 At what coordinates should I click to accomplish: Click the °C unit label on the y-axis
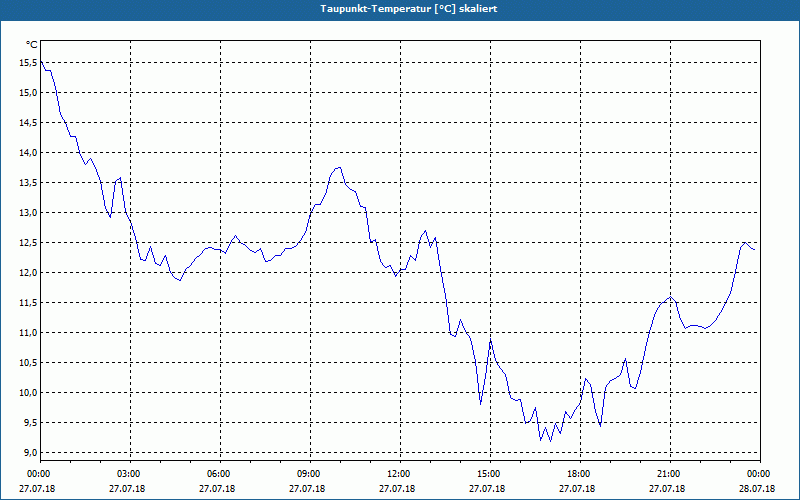tap(32, 45)
